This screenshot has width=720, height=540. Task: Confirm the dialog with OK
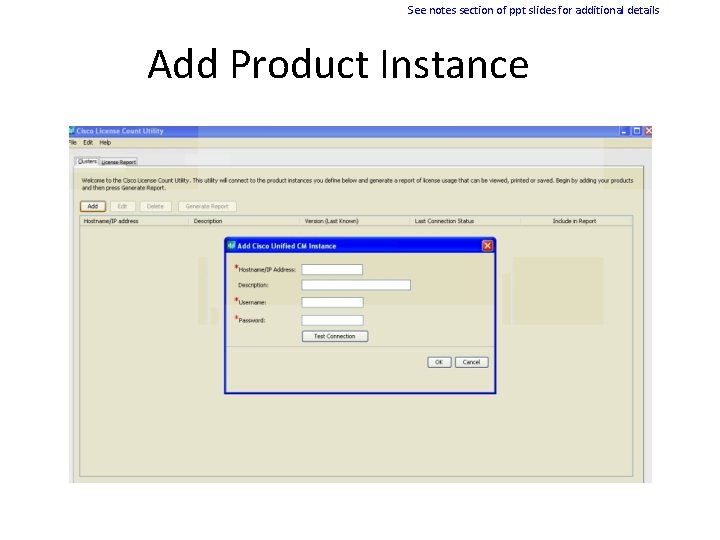coord(439,362)
